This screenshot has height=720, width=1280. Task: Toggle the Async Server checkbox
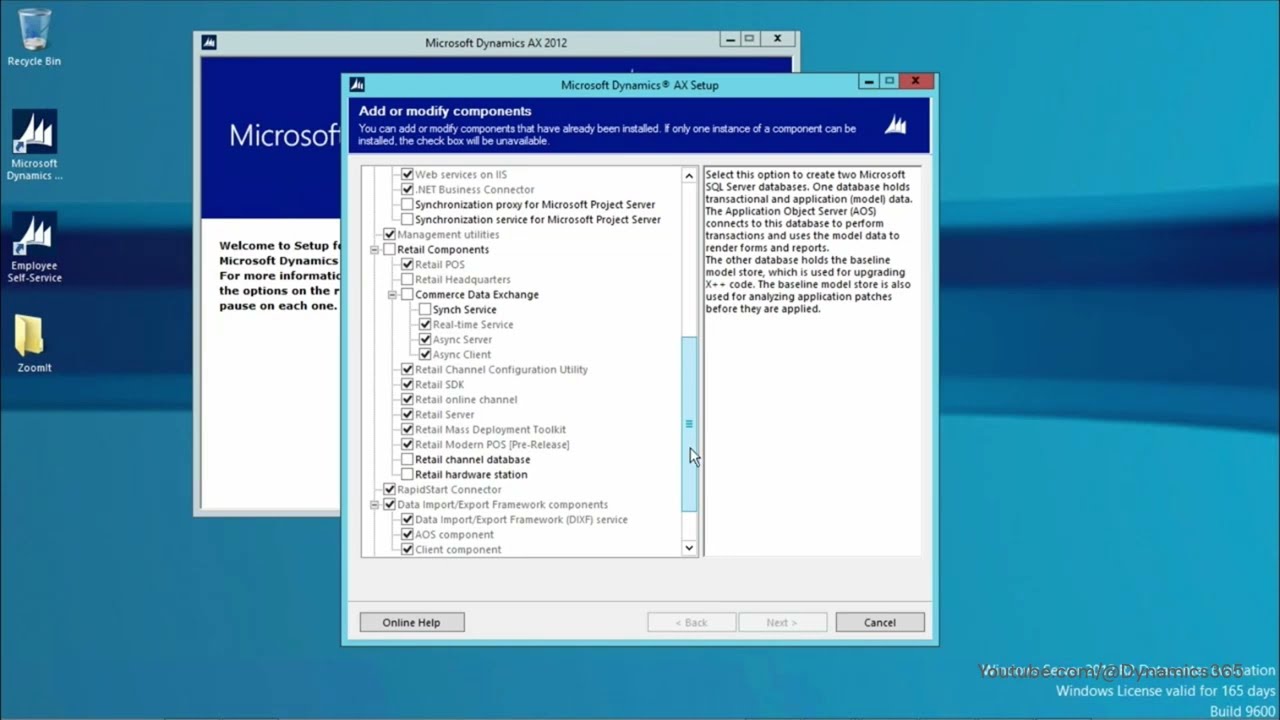click(425, 340)
